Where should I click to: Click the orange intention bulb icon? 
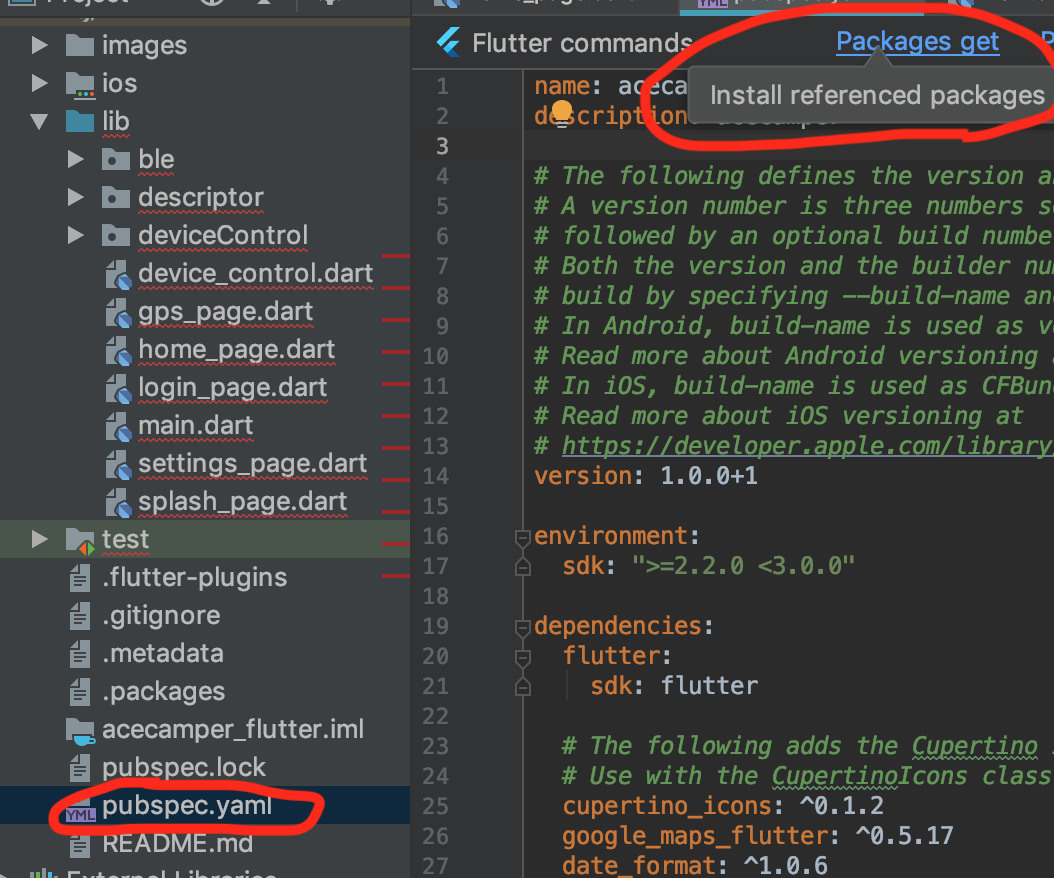[x=562, y=112]
